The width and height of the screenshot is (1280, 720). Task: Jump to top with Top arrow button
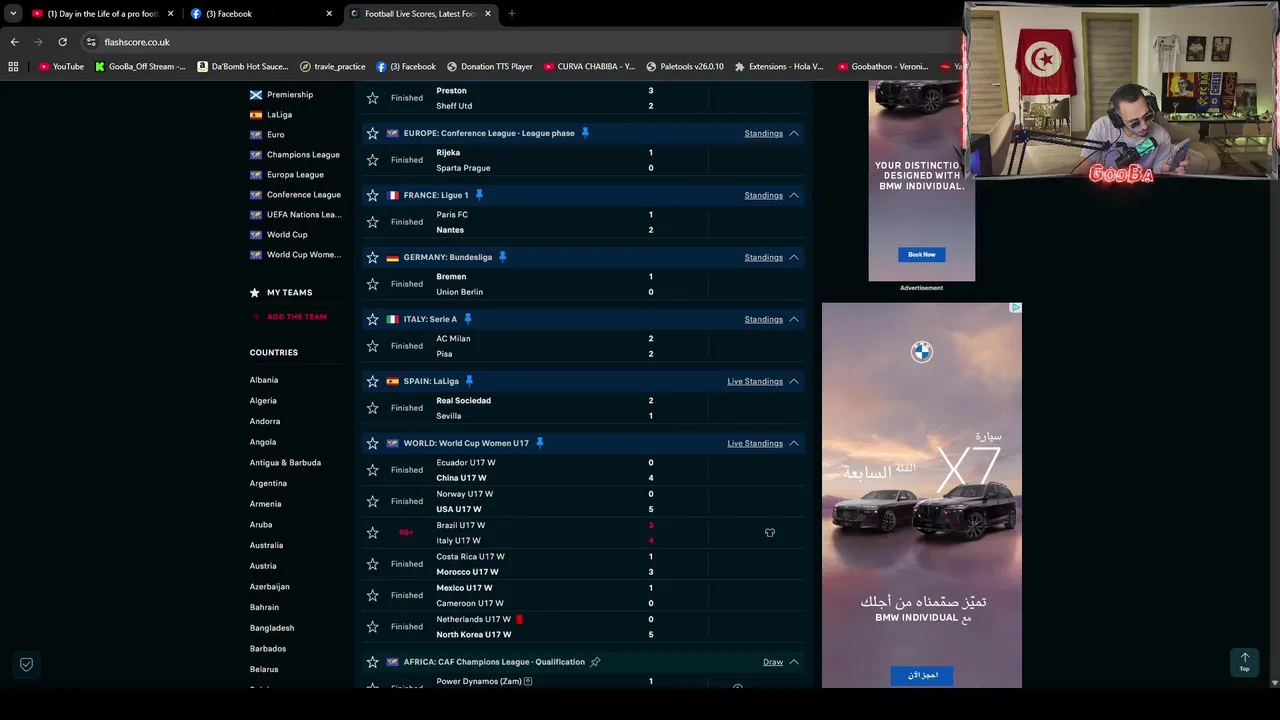click(x=1245, y=662)
